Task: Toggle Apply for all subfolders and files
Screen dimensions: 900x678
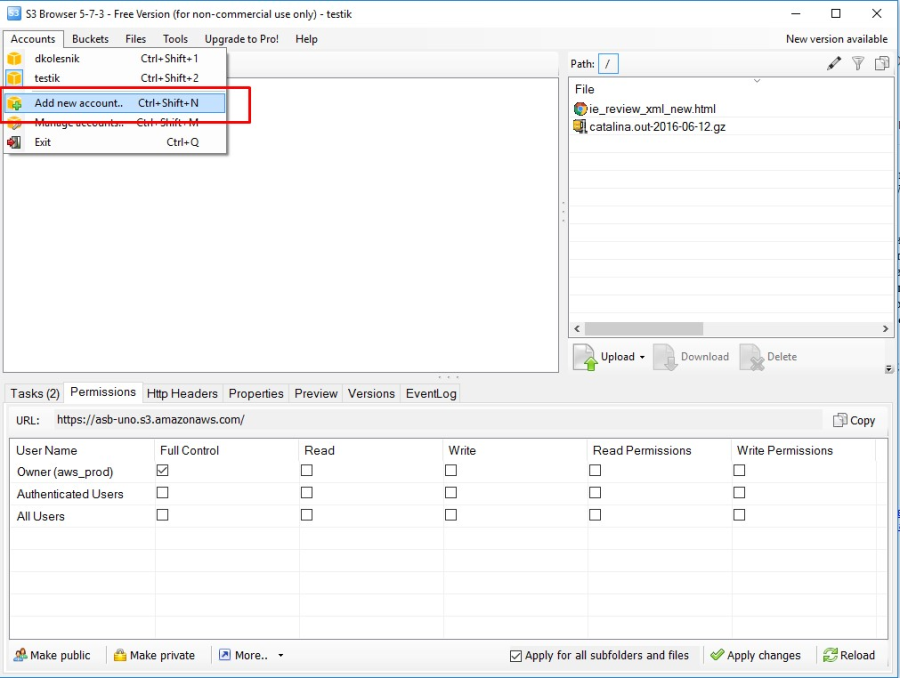Action: click(x=516, y=656)
